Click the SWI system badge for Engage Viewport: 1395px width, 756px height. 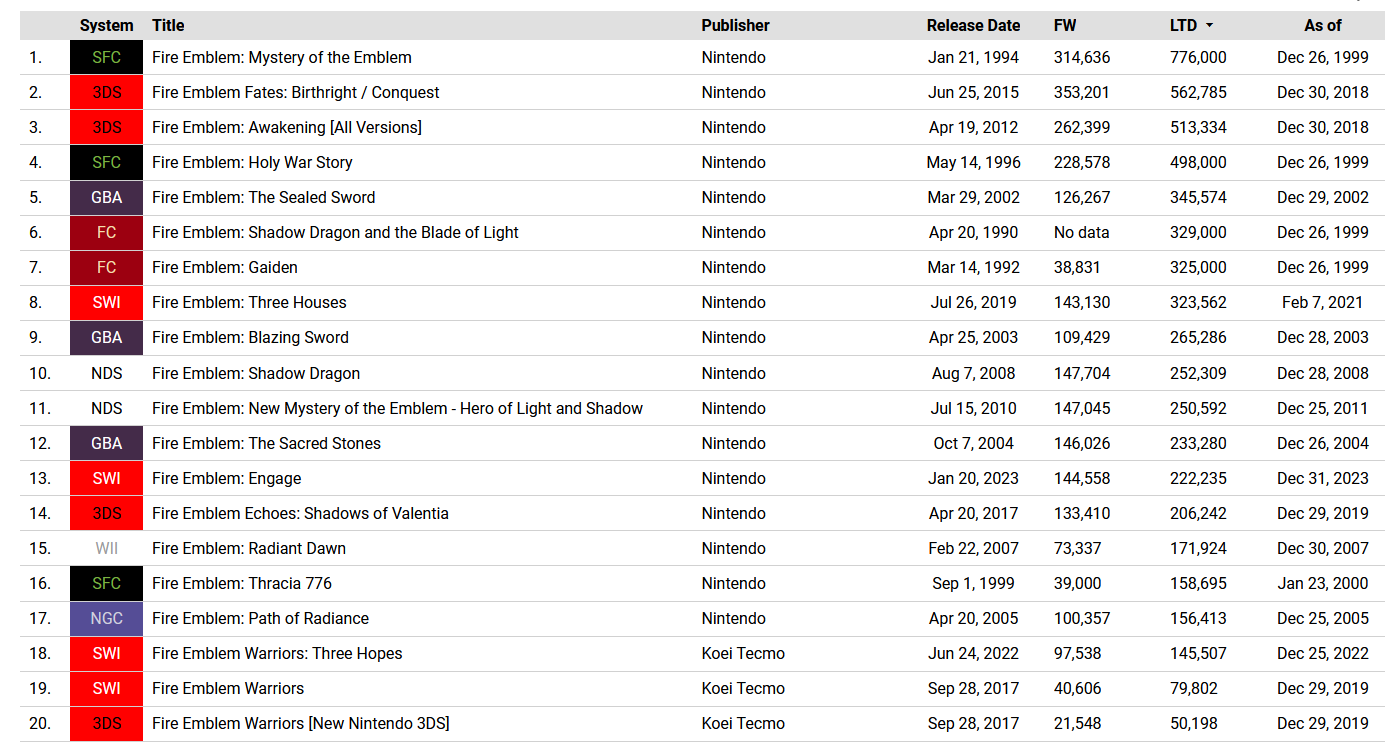(x=106, y=479)
